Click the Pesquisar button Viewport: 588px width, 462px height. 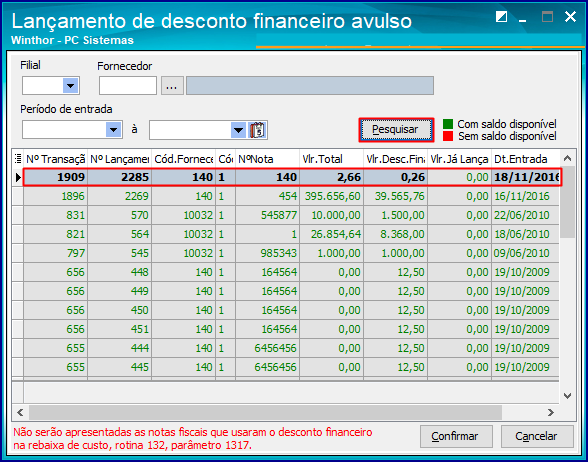[x=396, y=130]
